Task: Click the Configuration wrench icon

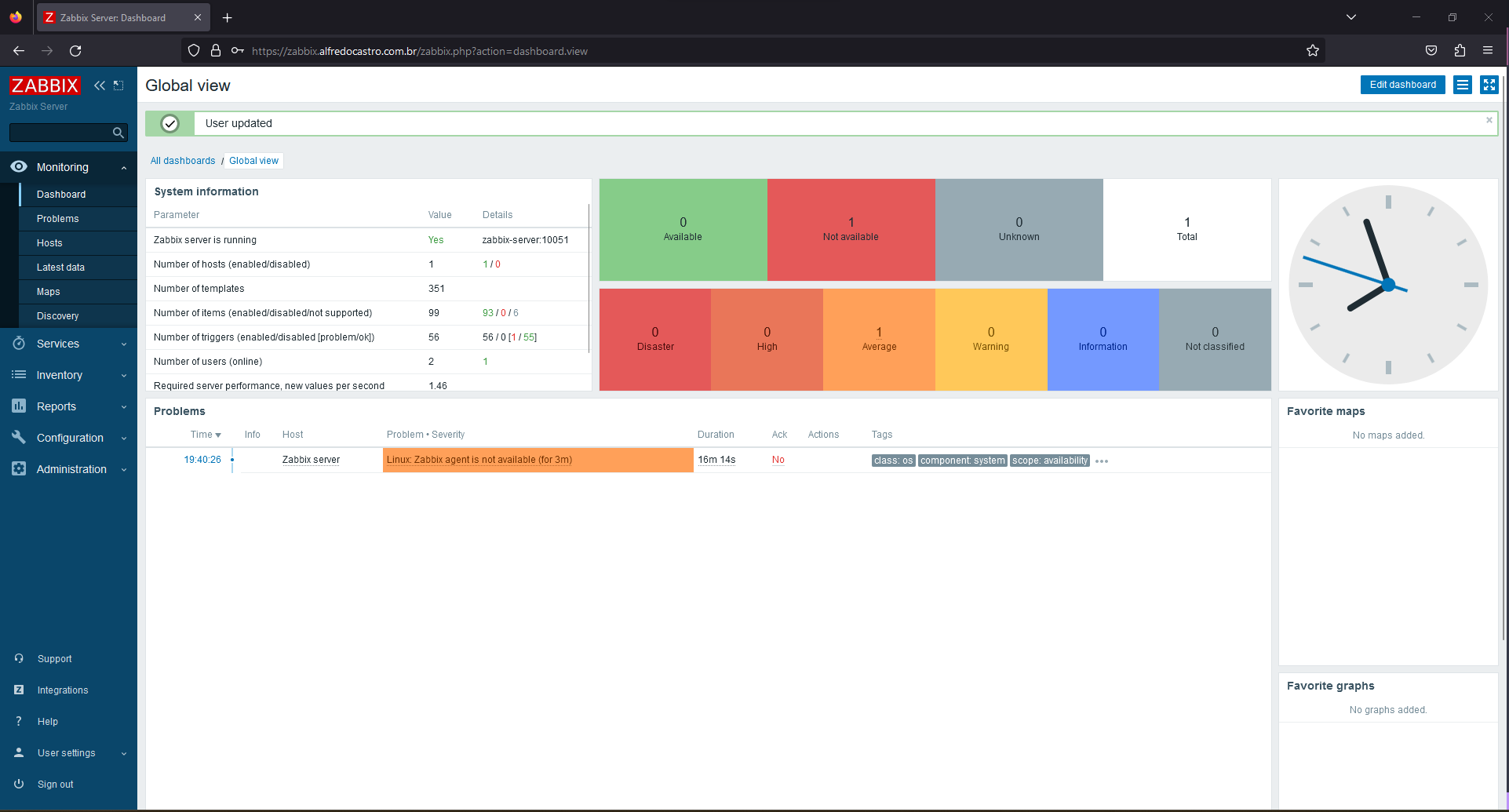Action: coord(19,438)
